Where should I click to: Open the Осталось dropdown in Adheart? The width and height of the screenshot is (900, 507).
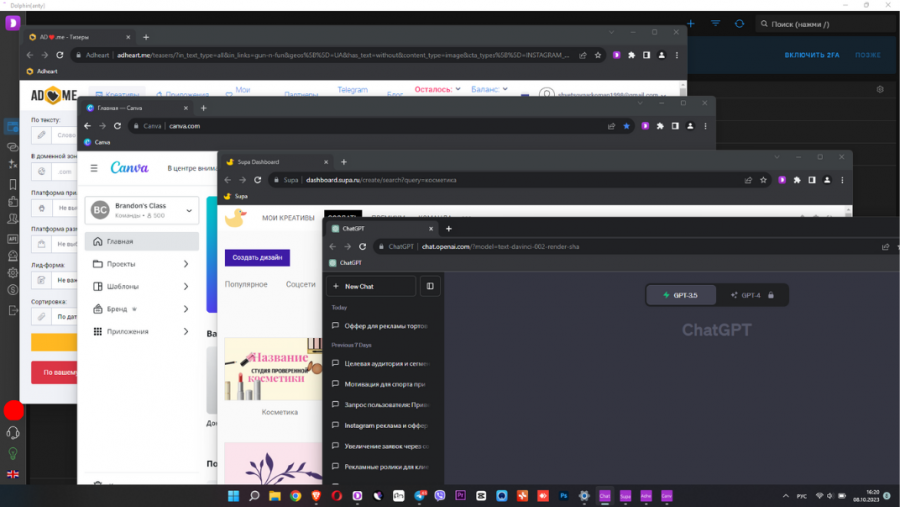click(x=437, y=90)
